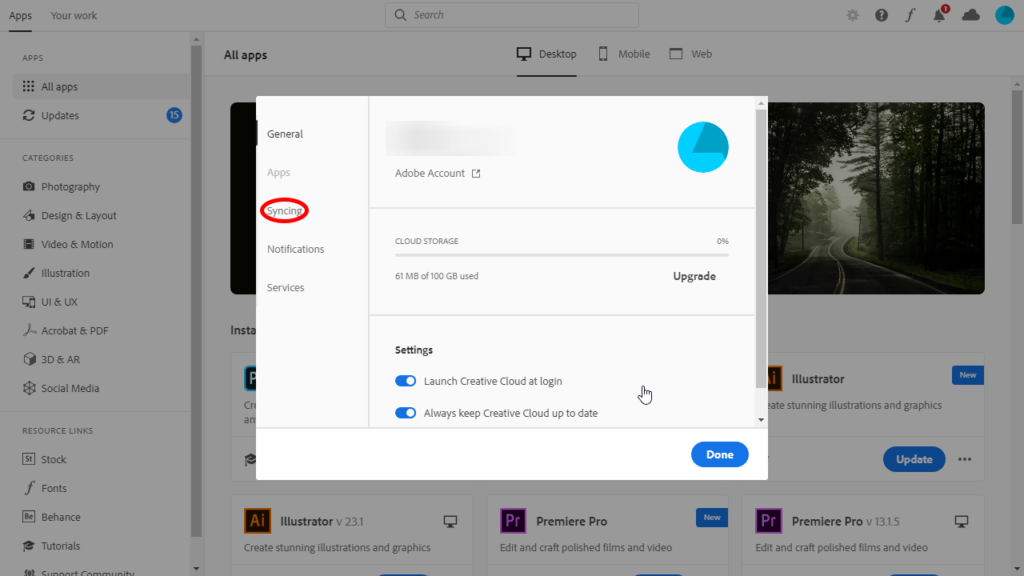The image size is (1024, 576).
Task: Click Update for Illustrator
Action: (x=914, y=459)
